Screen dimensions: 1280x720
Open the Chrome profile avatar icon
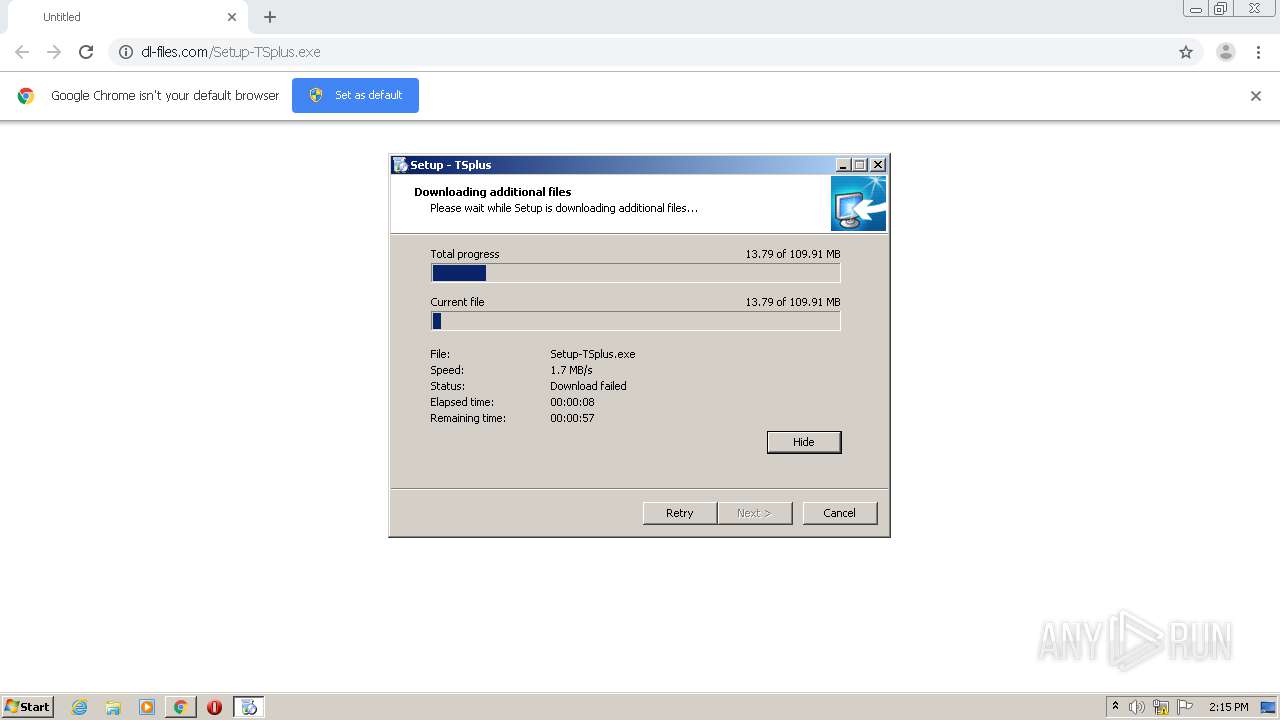(1226, 52)
